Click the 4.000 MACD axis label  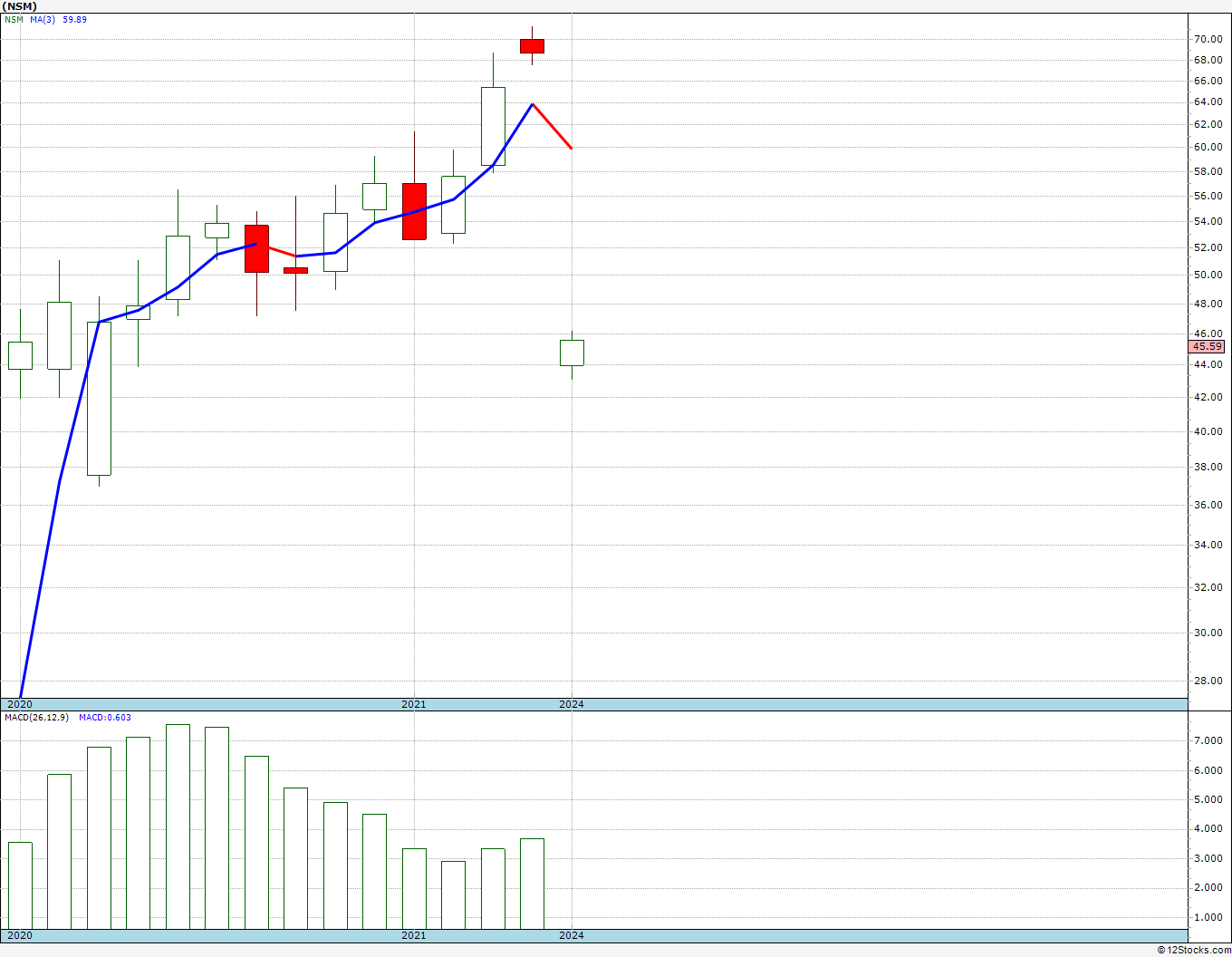click(x=1208, y=828)
